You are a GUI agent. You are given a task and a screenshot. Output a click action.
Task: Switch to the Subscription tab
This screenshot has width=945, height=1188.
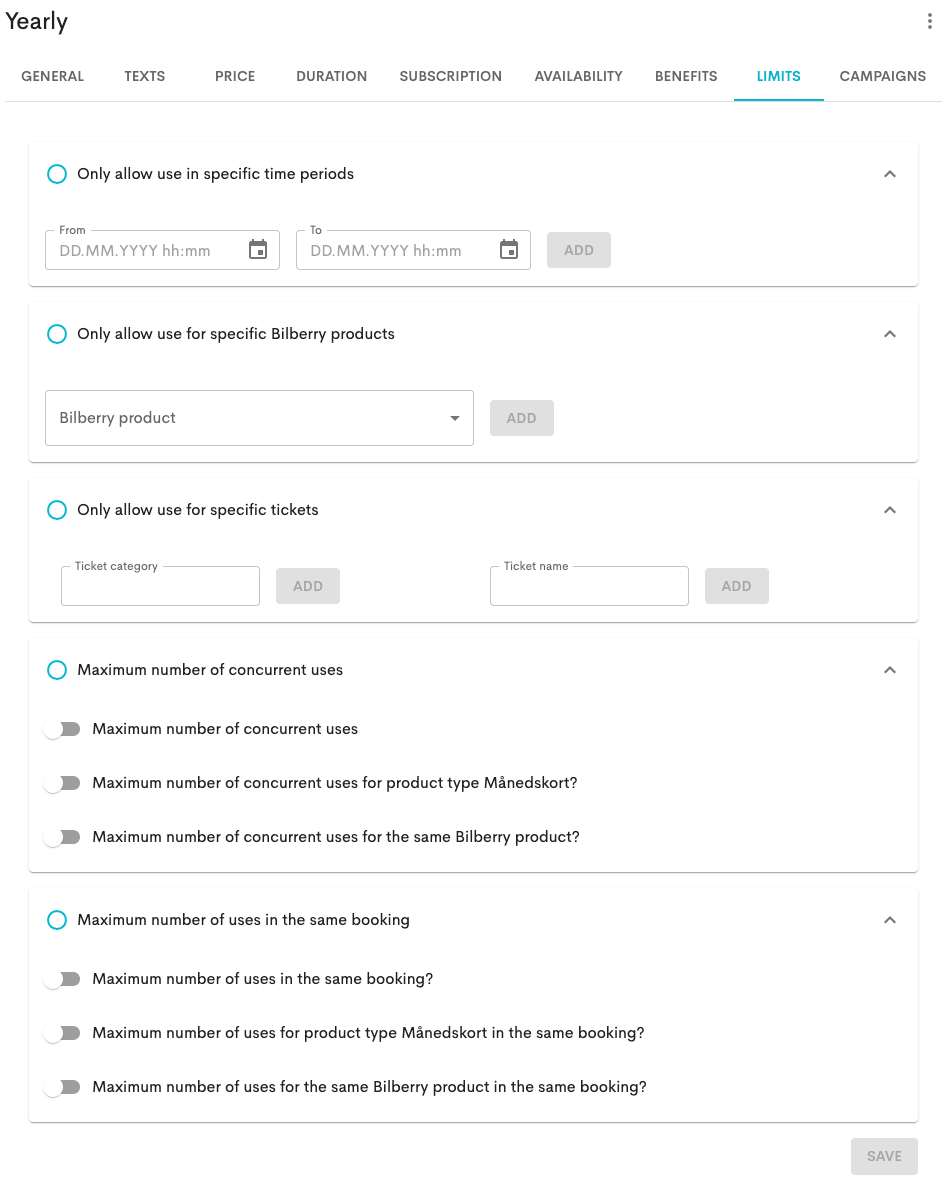(x=450, y=76)
